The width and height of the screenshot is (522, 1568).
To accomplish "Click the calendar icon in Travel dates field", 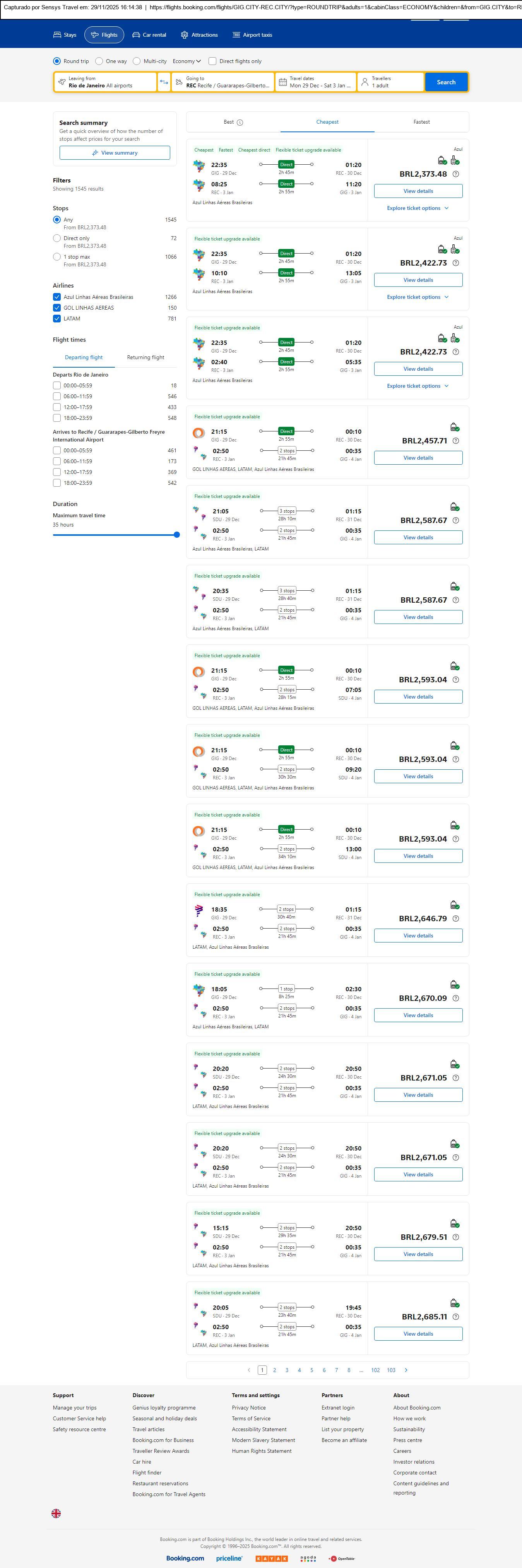I will [282, 82].
